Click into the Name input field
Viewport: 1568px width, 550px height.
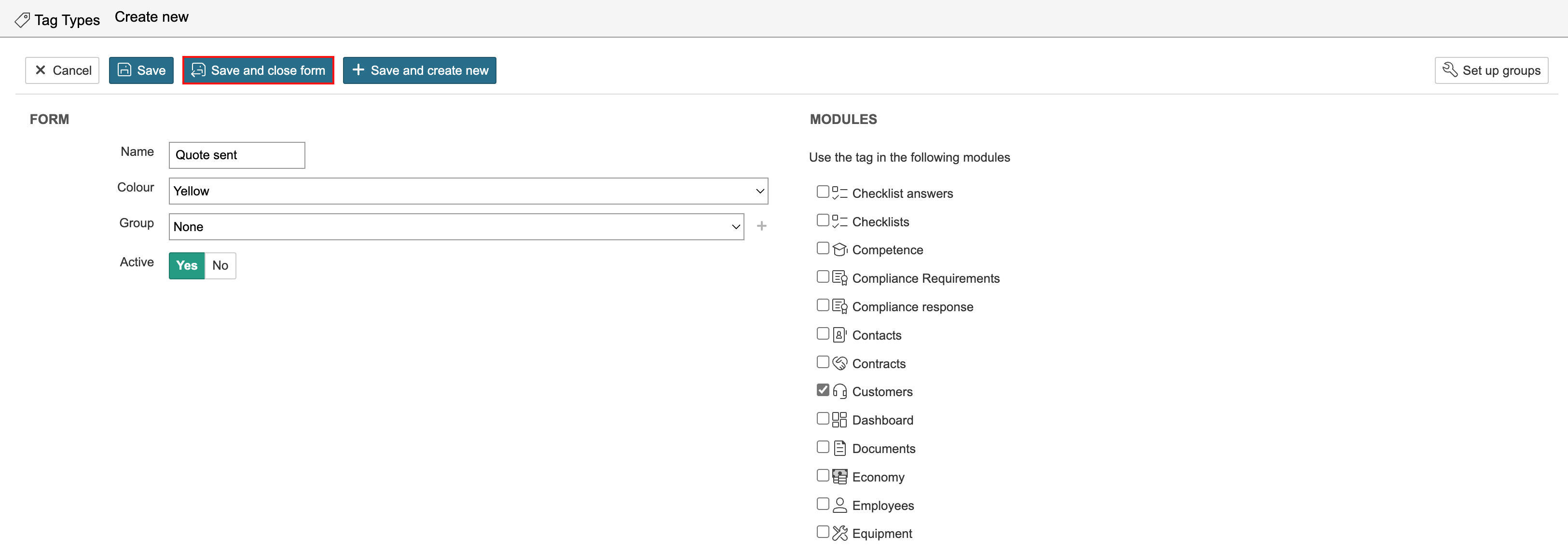point(237,155)
